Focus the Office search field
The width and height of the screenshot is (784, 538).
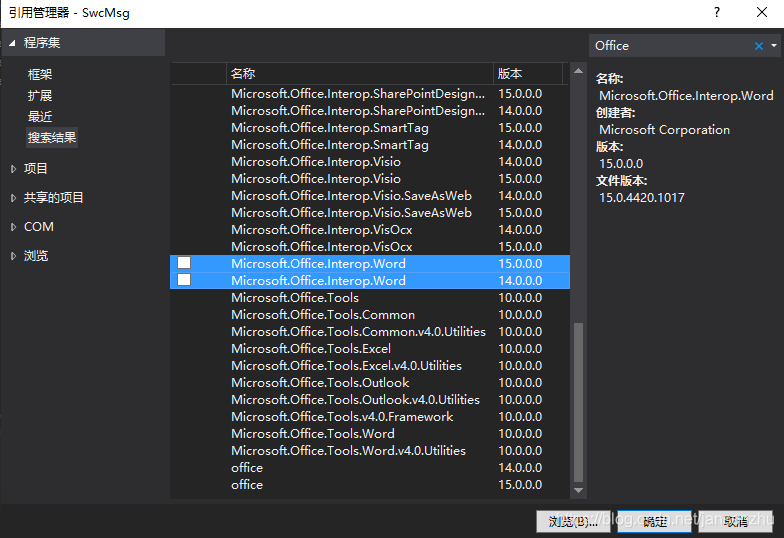670,46
